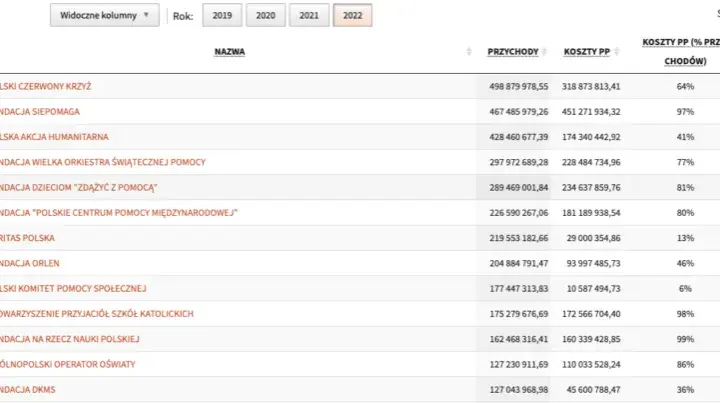Viewport: 720px width, 403px height.
Task: Select year 2021
Action: (x=309, y=15)
